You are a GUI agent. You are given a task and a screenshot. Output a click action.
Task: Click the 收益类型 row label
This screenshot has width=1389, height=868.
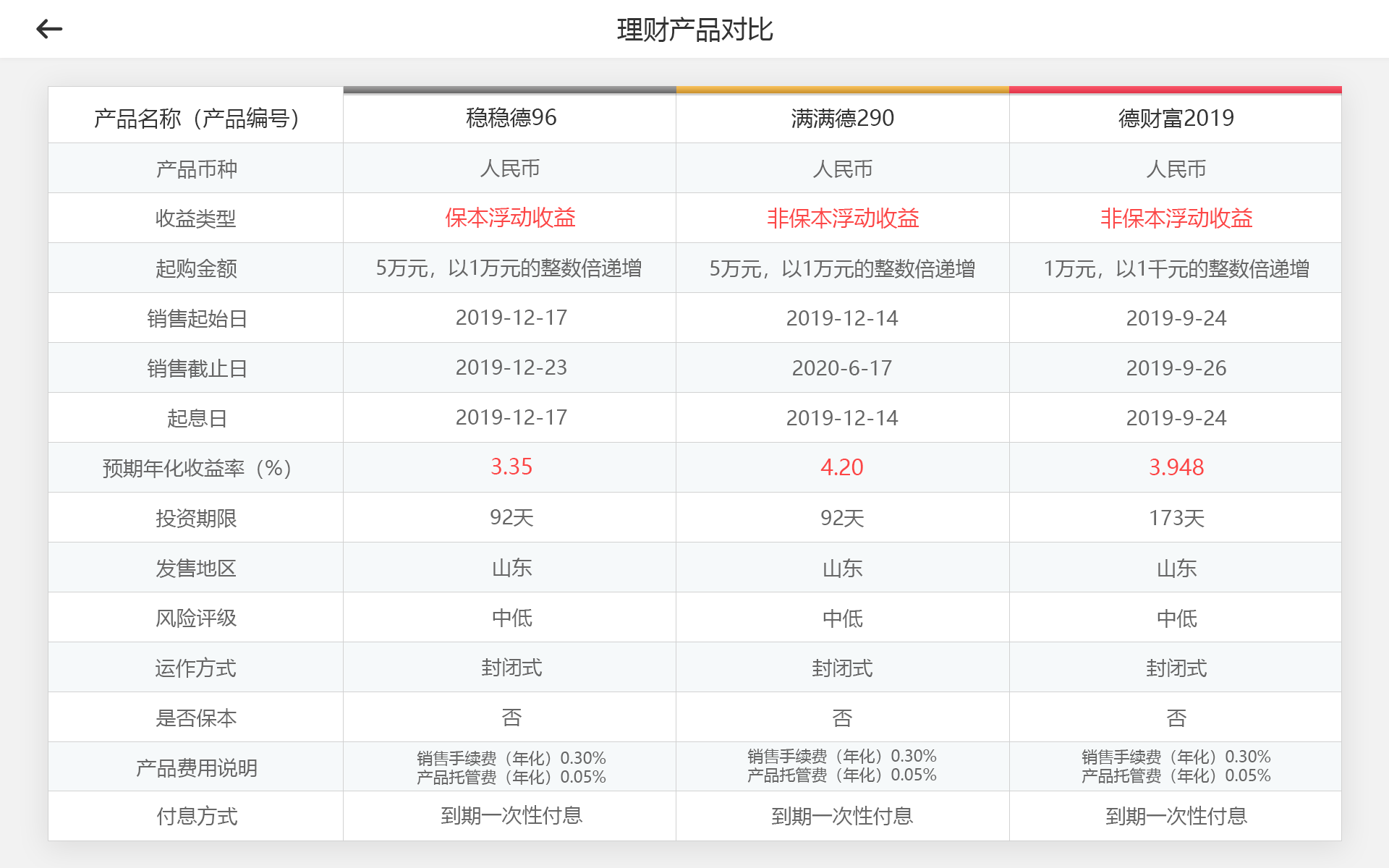click(196, 218)
